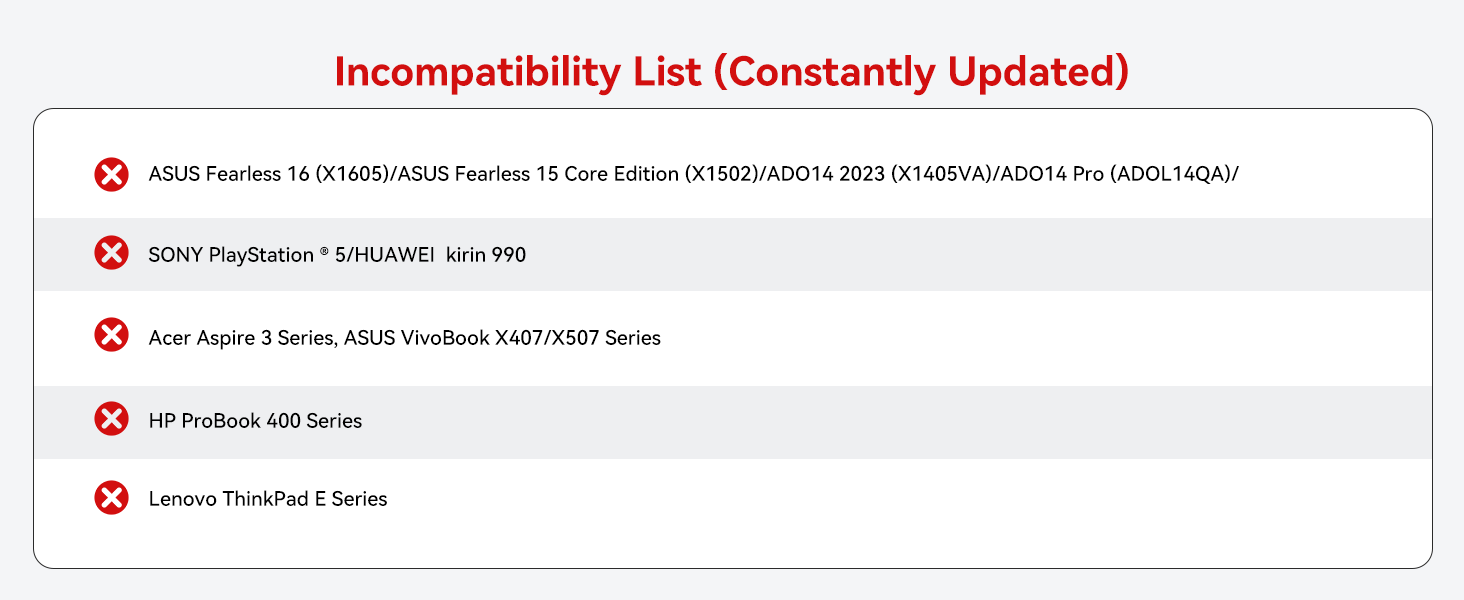
Task: Select the "ADO14 2023 (X1405VA)" entry
Action: pos(880,175)
